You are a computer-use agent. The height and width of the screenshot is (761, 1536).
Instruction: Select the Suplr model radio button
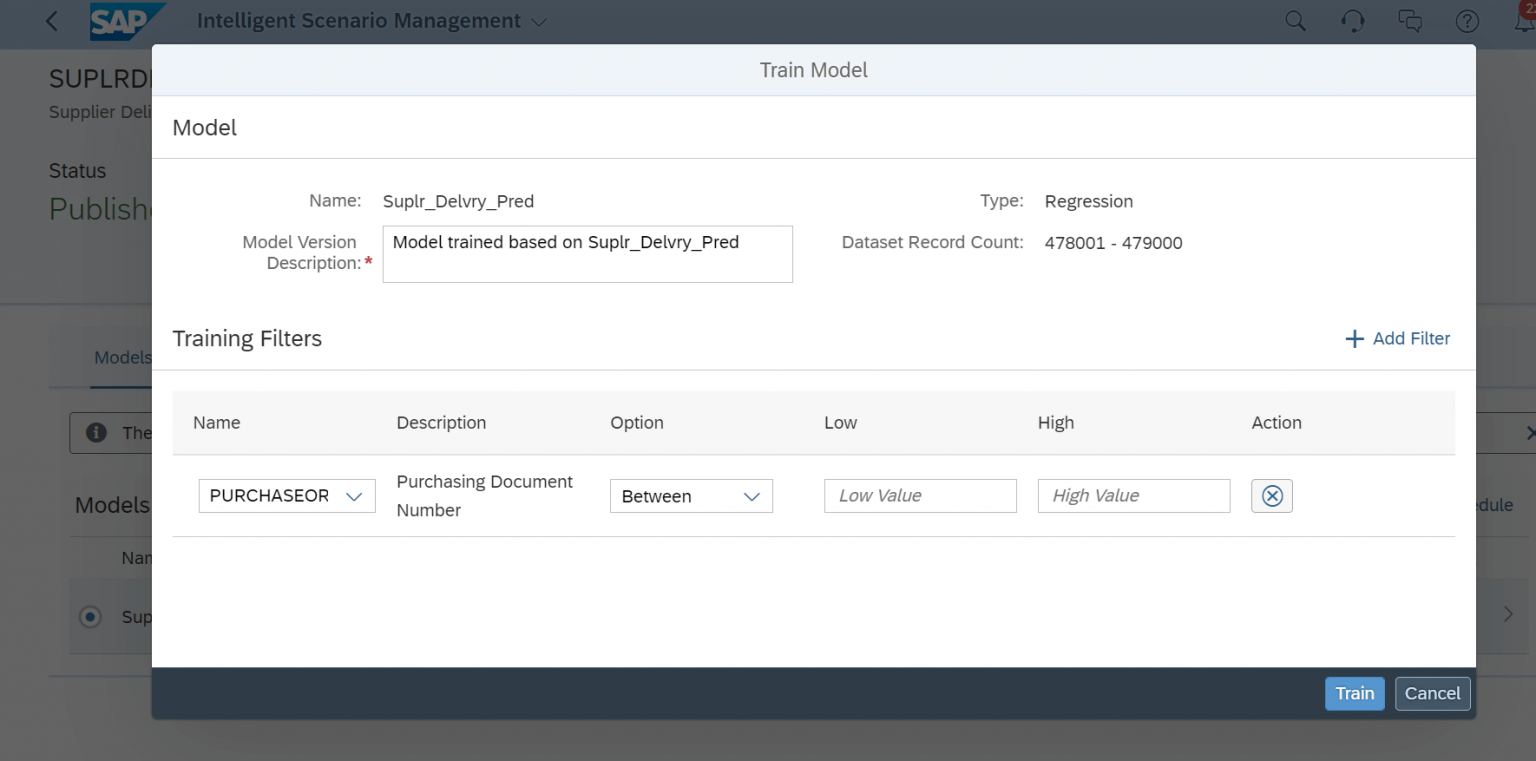pyautogui.click(x=90, y=617)
